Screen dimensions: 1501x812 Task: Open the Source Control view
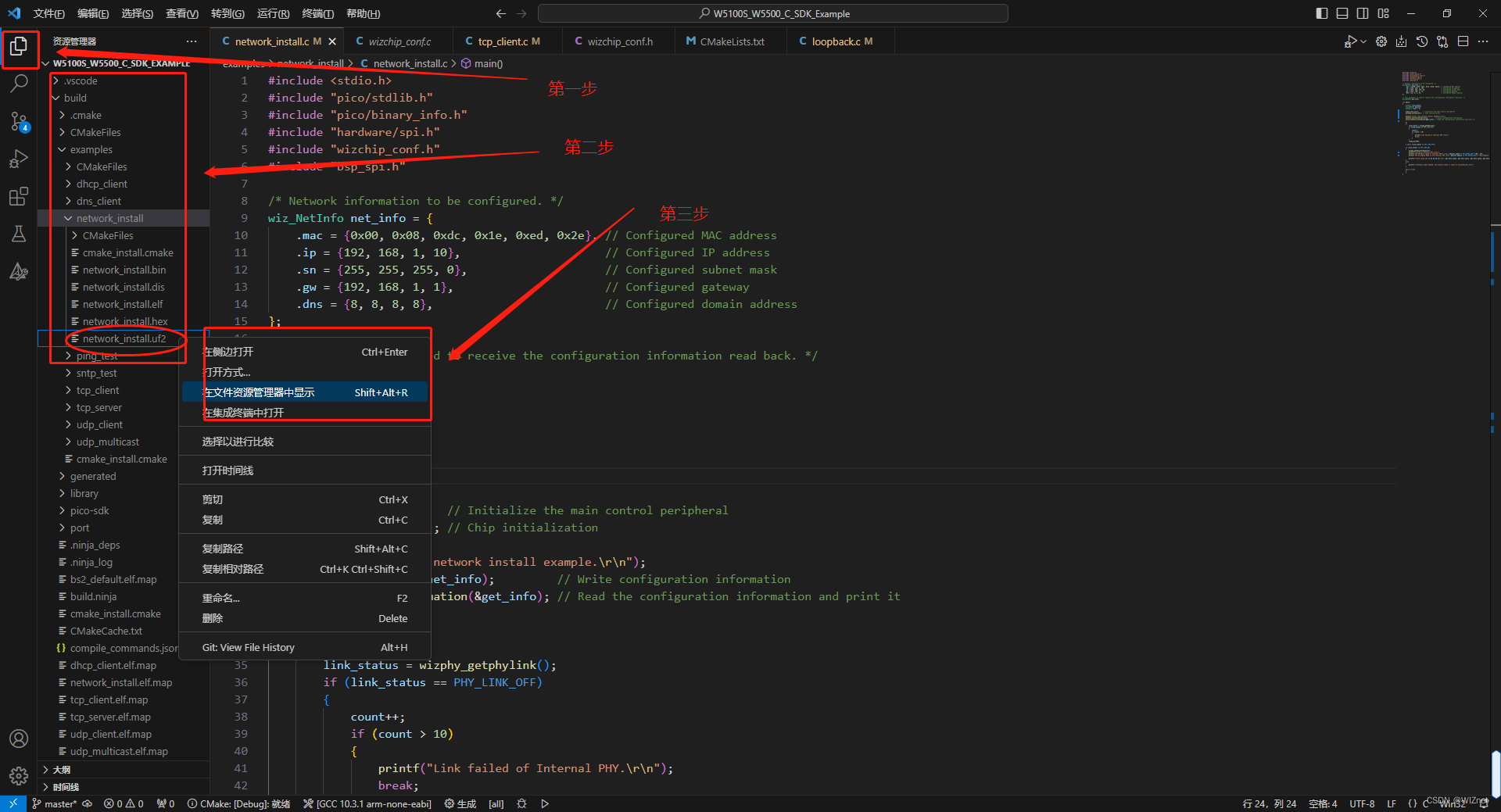pos(19,120)
